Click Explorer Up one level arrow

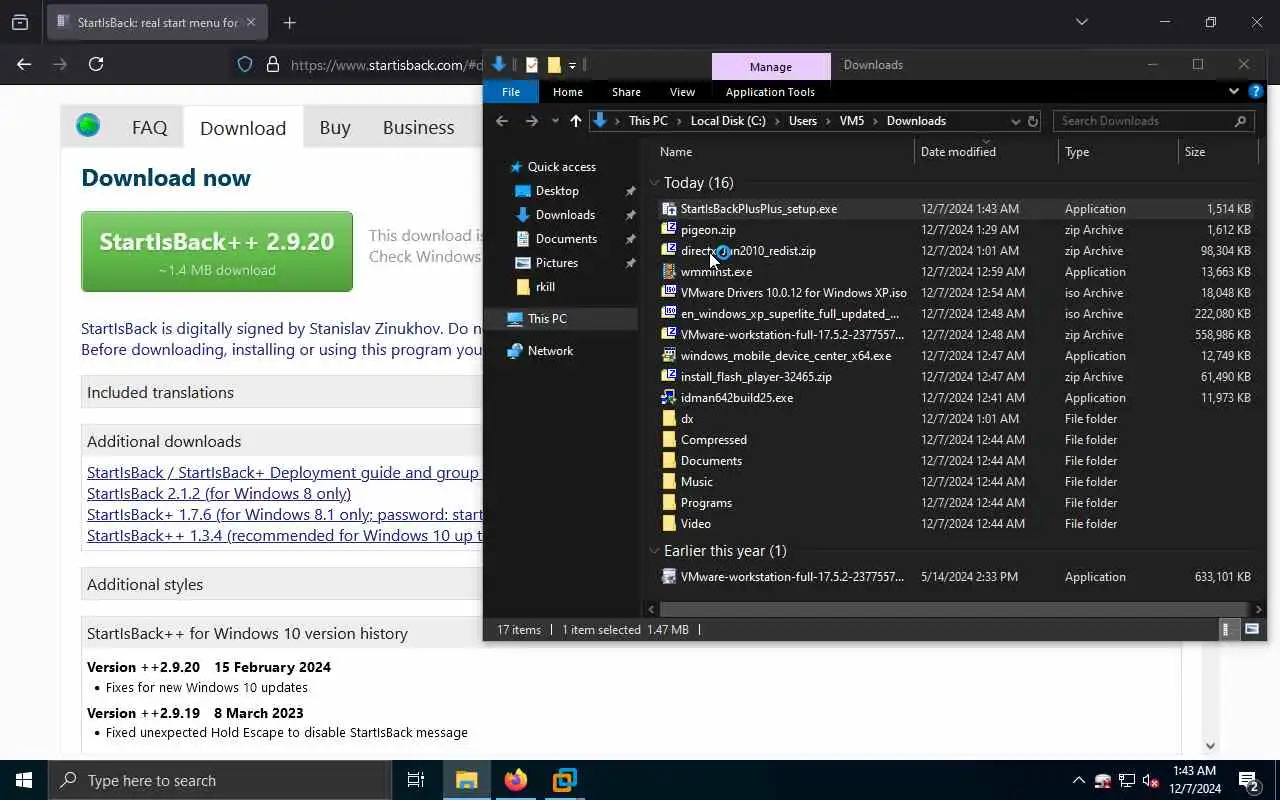(575, 121)
